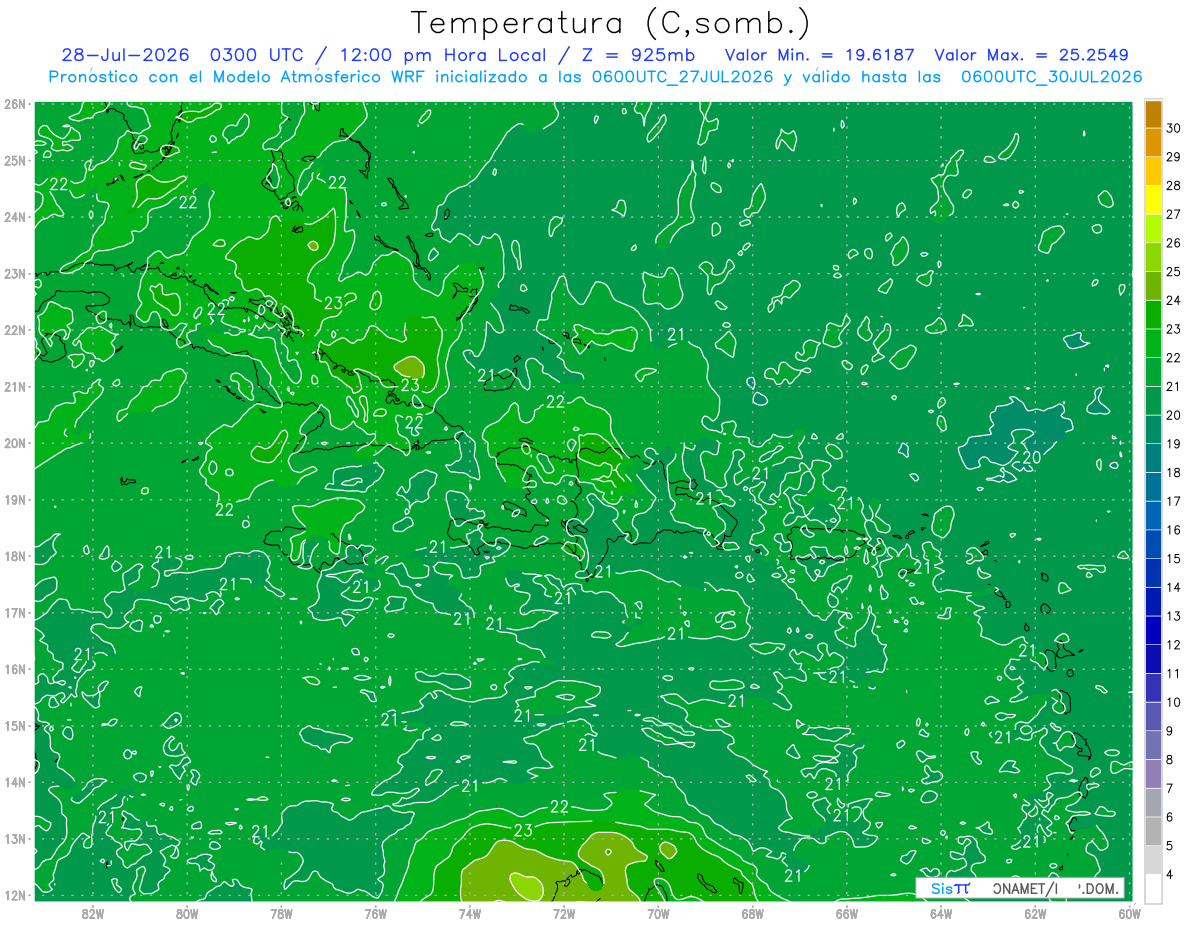This screenshot has width=1200, height=927.
Task: Click the color bar label '4'
Action: click(x=1170, y=875)
